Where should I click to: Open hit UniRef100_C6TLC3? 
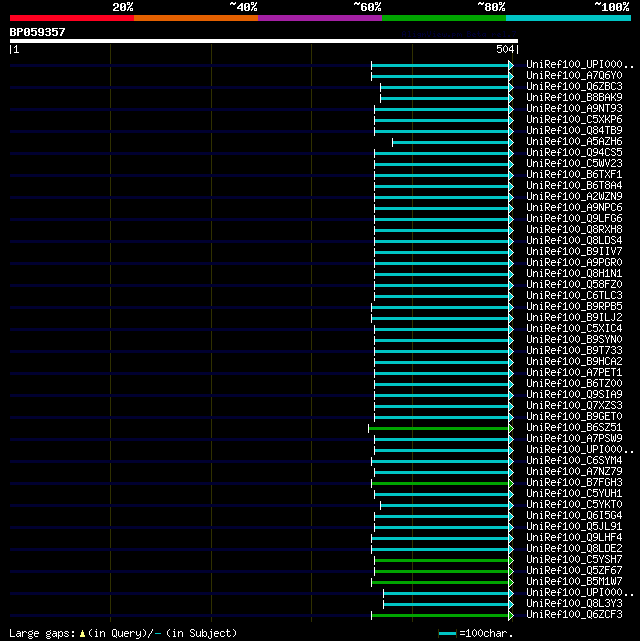click(x=574, y=296)
